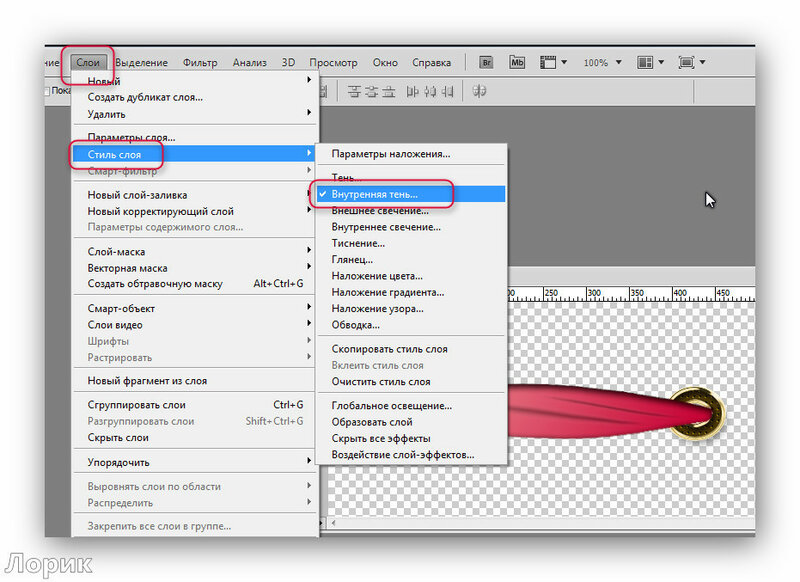
Task: Choose Образовать слой
Action: click(411, 422)
